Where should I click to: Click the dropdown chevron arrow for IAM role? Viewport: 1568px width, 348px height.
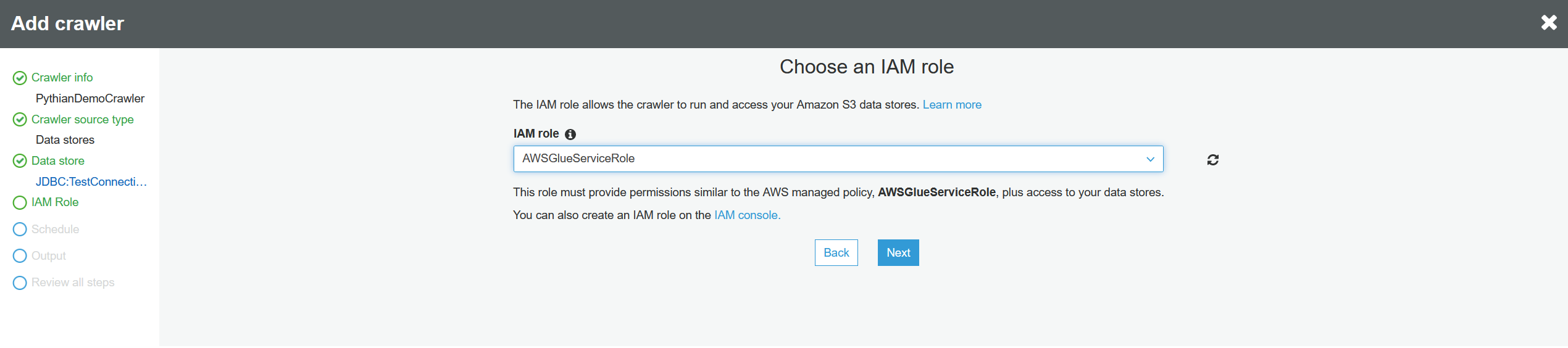[1150, 159]
